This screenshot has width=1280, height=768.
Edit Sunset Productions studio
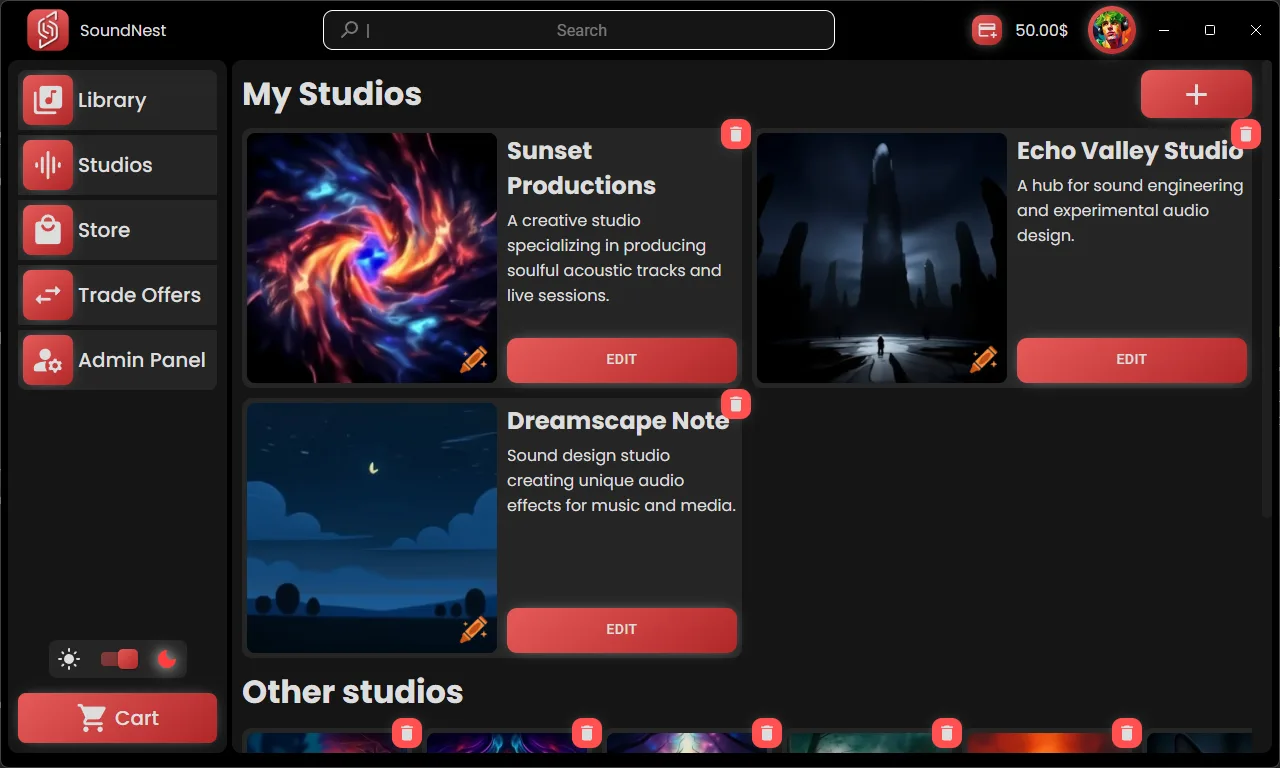[x=622, y=360]
